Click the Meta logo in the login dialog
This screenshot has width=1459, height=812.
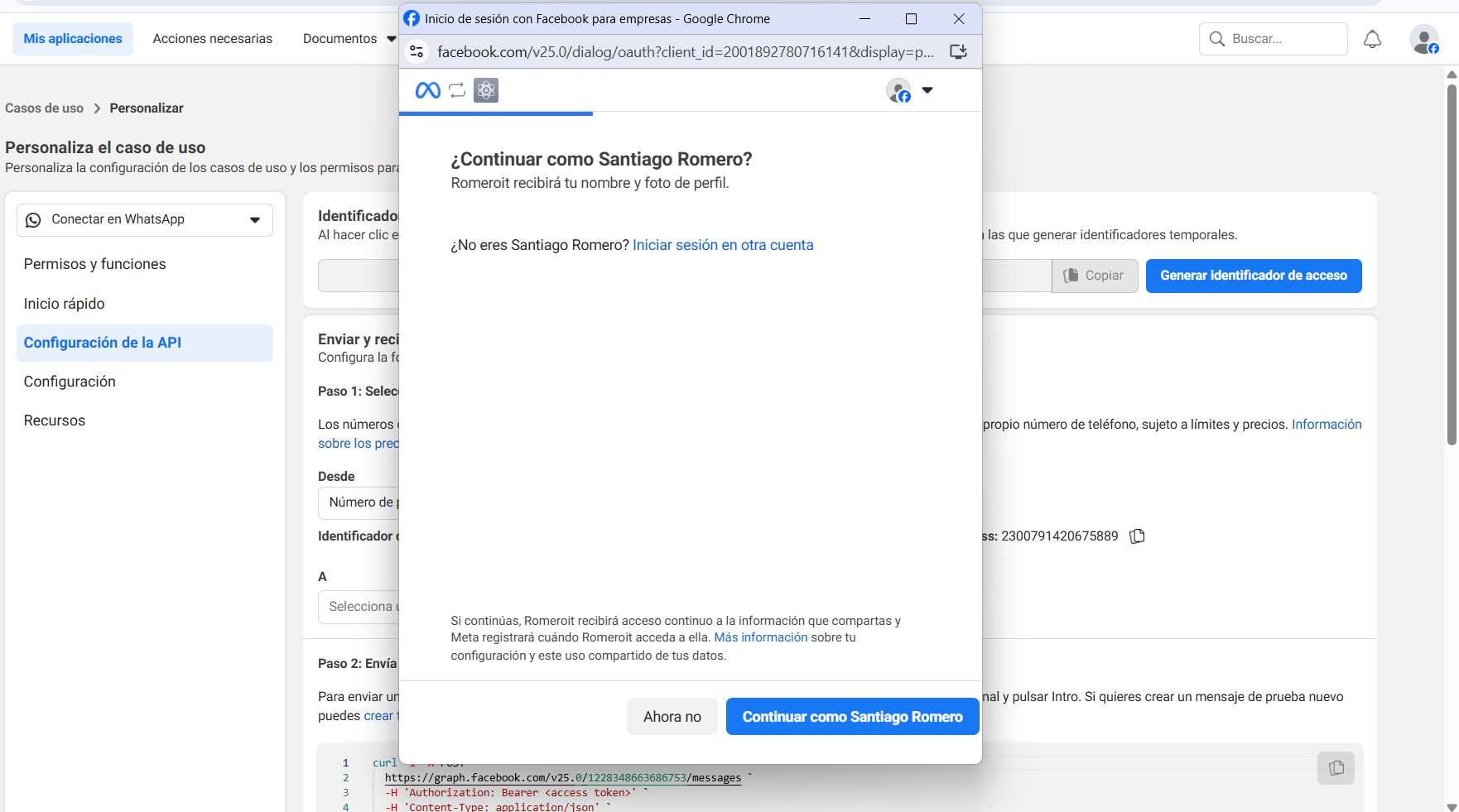[x=428, y=90]
